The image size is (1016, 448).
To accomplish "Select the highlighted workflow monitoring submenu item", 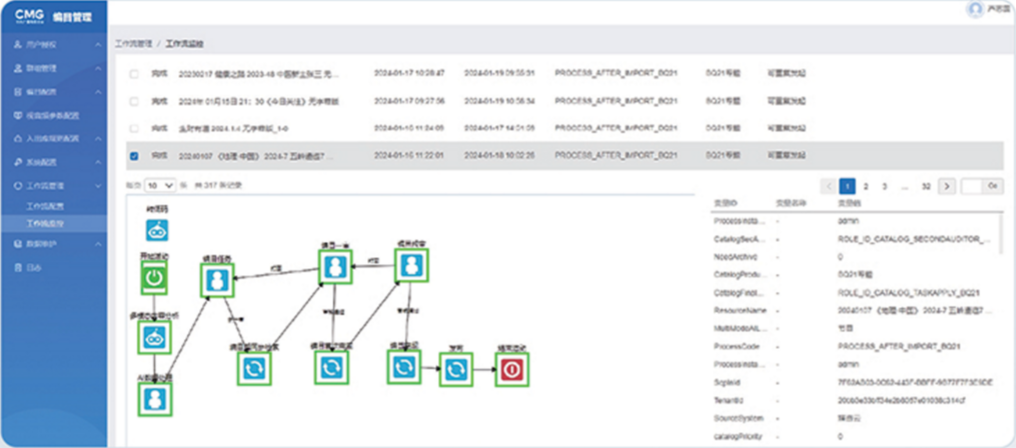I will click(x=43, y=222).
